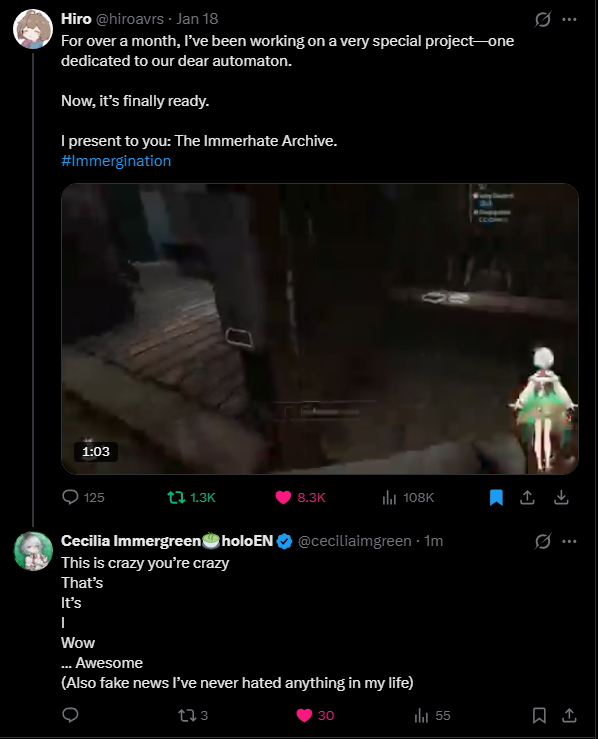The width and height of the screenshot is (598, 739).
Task: Open more options on Cecilia's reply
Action: click(569, 541)
